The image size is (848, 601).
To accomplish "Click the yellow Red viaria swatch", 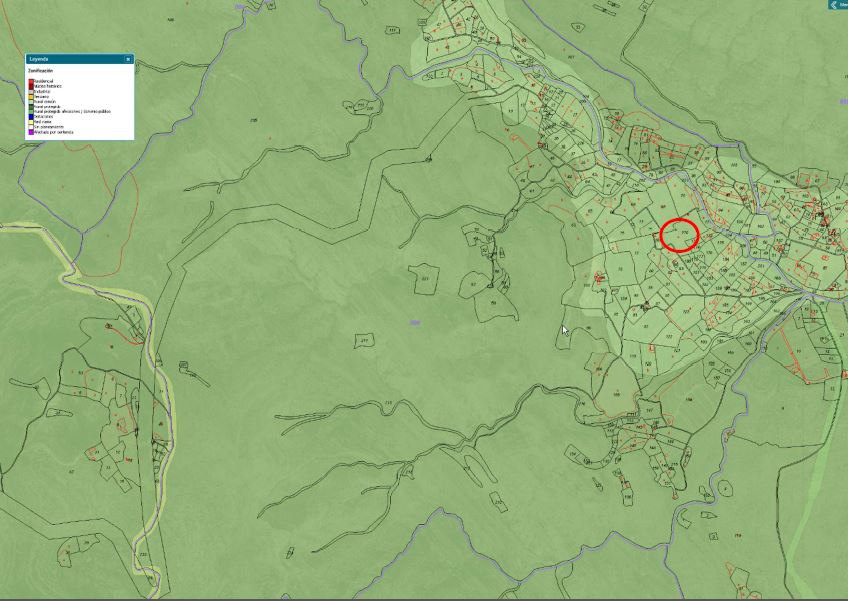I will [x=31, y=121].
